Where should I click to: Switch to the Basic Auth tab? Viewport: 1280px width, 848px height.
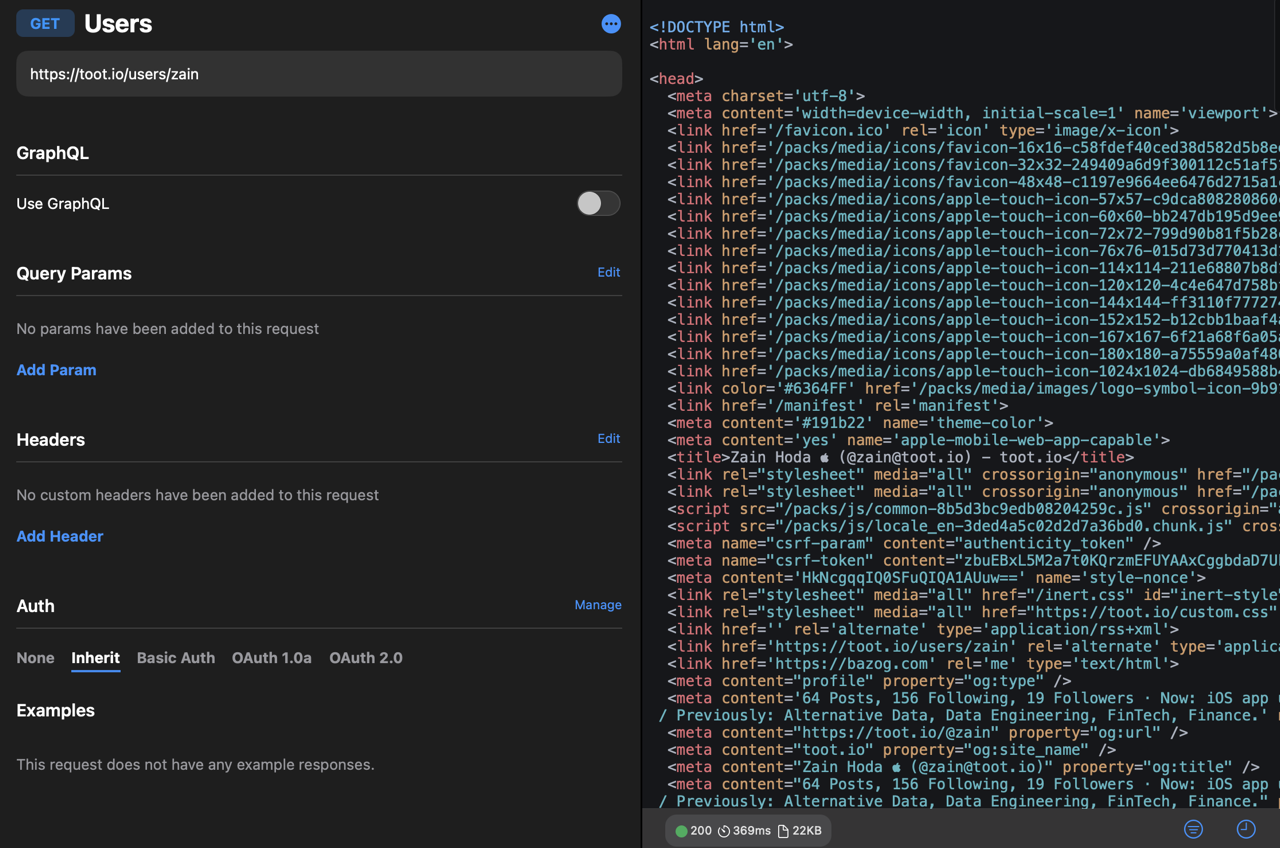pyautogui.click(x=176, y=658)
